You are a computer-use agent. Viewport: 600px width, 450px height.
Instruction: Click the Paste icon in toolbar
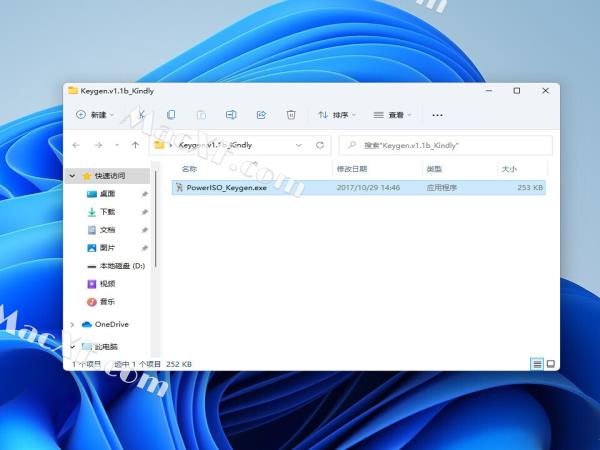pos(201,115)
